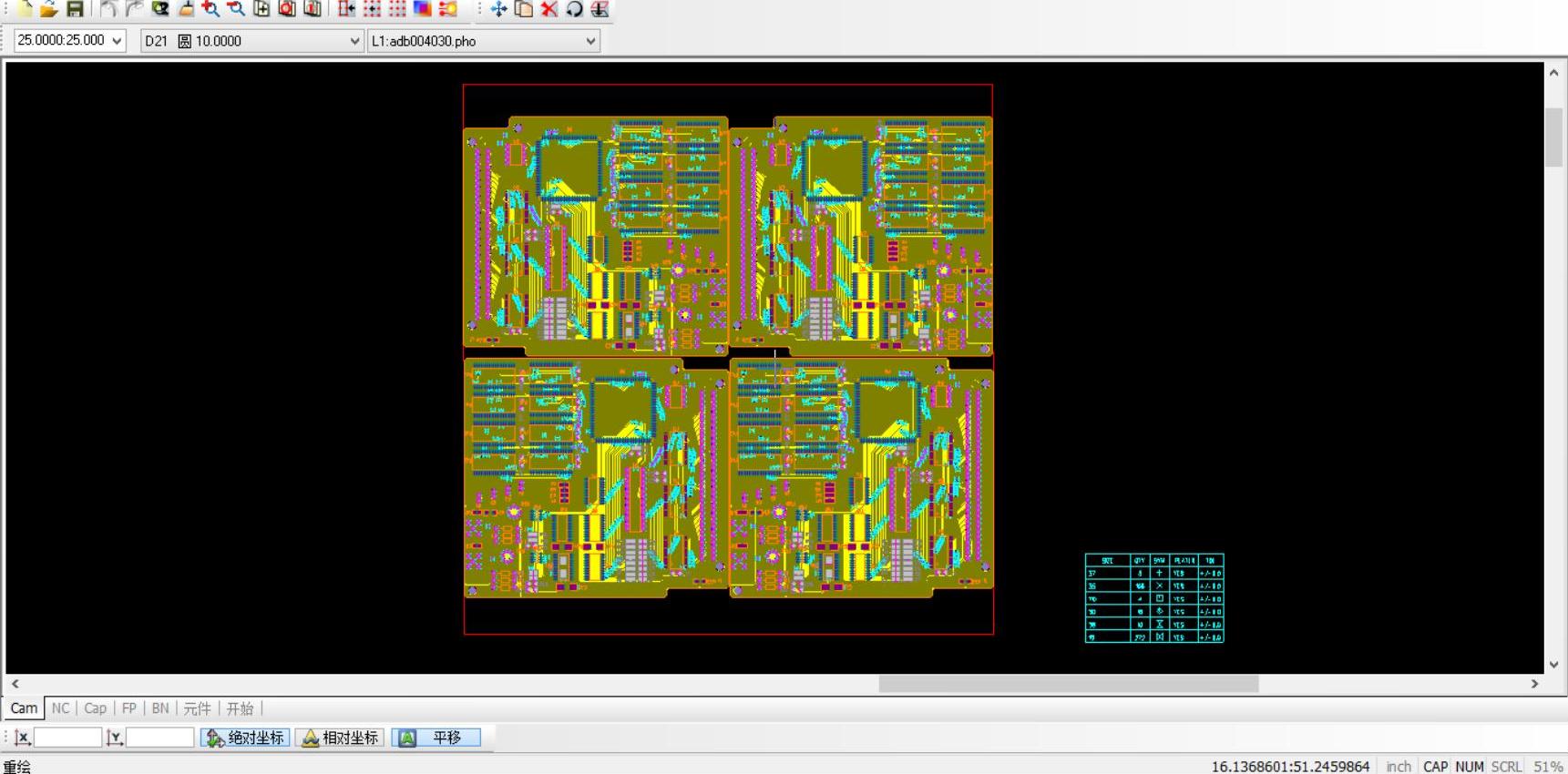This screenshot has width=1568, height=774.
Task: Toggle the 平移 pan mode button
Action: click(436, 738)
